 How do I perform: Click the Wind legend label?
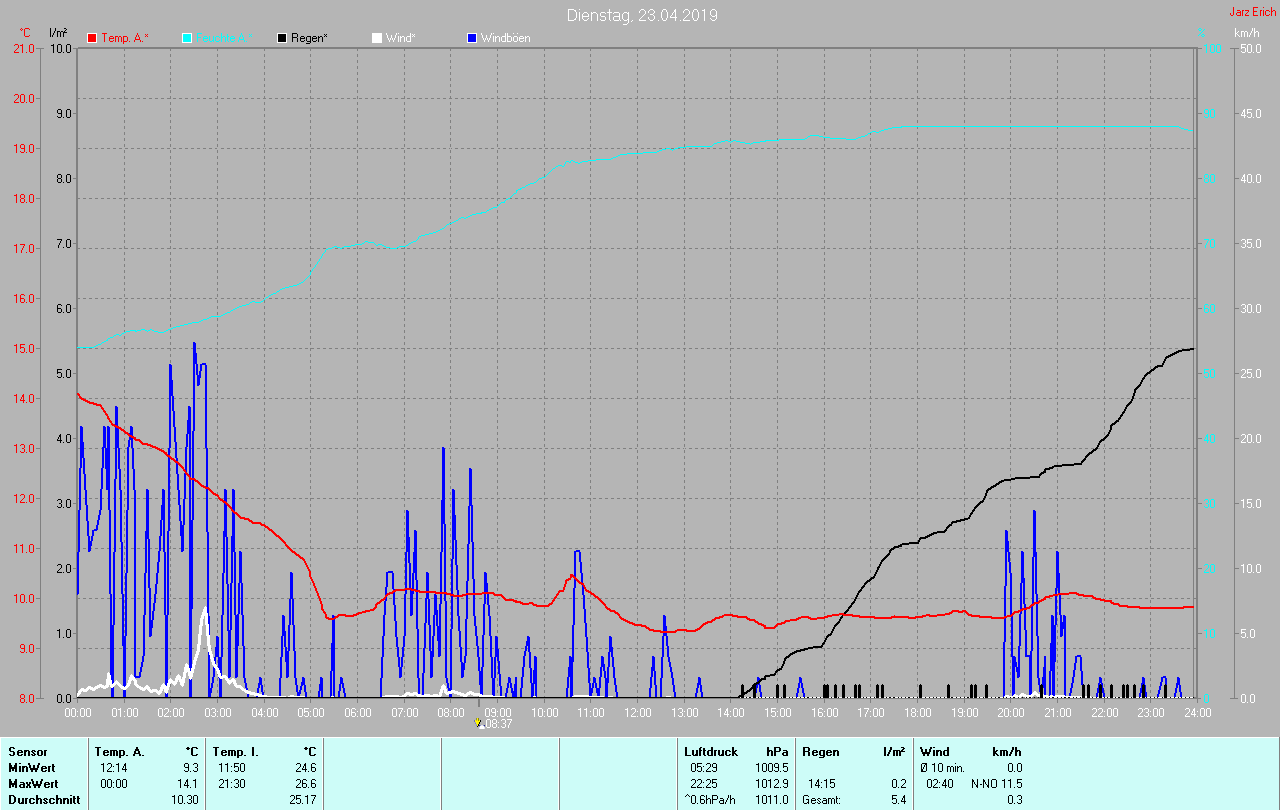tap(401, 38)
